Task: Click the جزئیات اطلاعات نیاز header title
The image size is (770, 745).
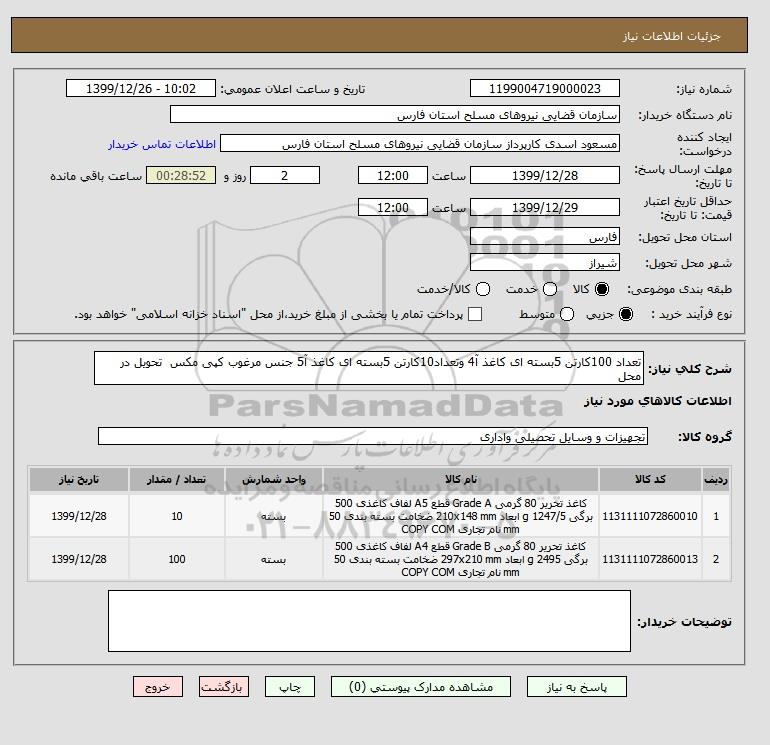Action: (671, 36)
